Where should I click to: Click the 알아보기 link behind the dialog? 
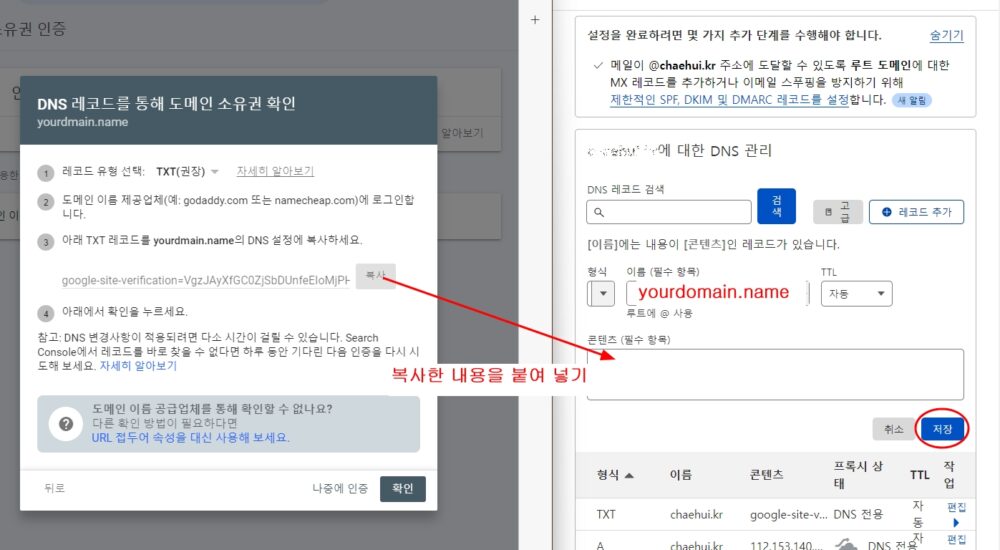pyautogui.click(x=462, y=133)
